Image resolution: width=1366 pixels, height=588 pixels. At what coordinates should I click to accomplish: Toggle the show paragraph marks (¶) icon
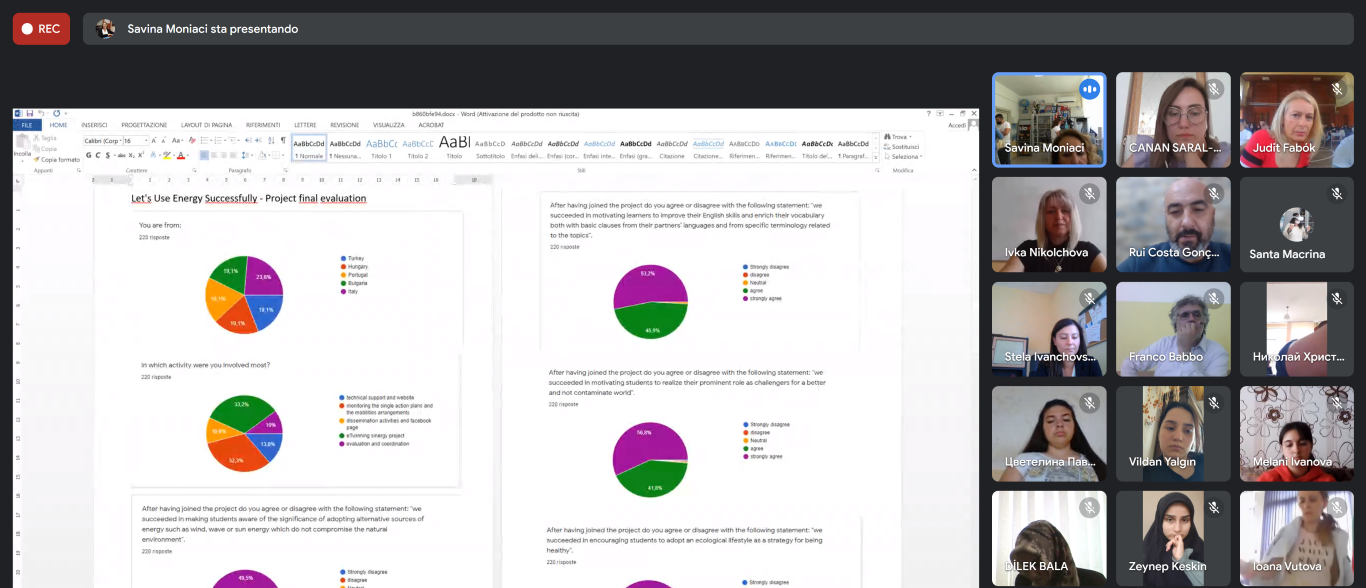pyautogui.click(x=283, y=141)
